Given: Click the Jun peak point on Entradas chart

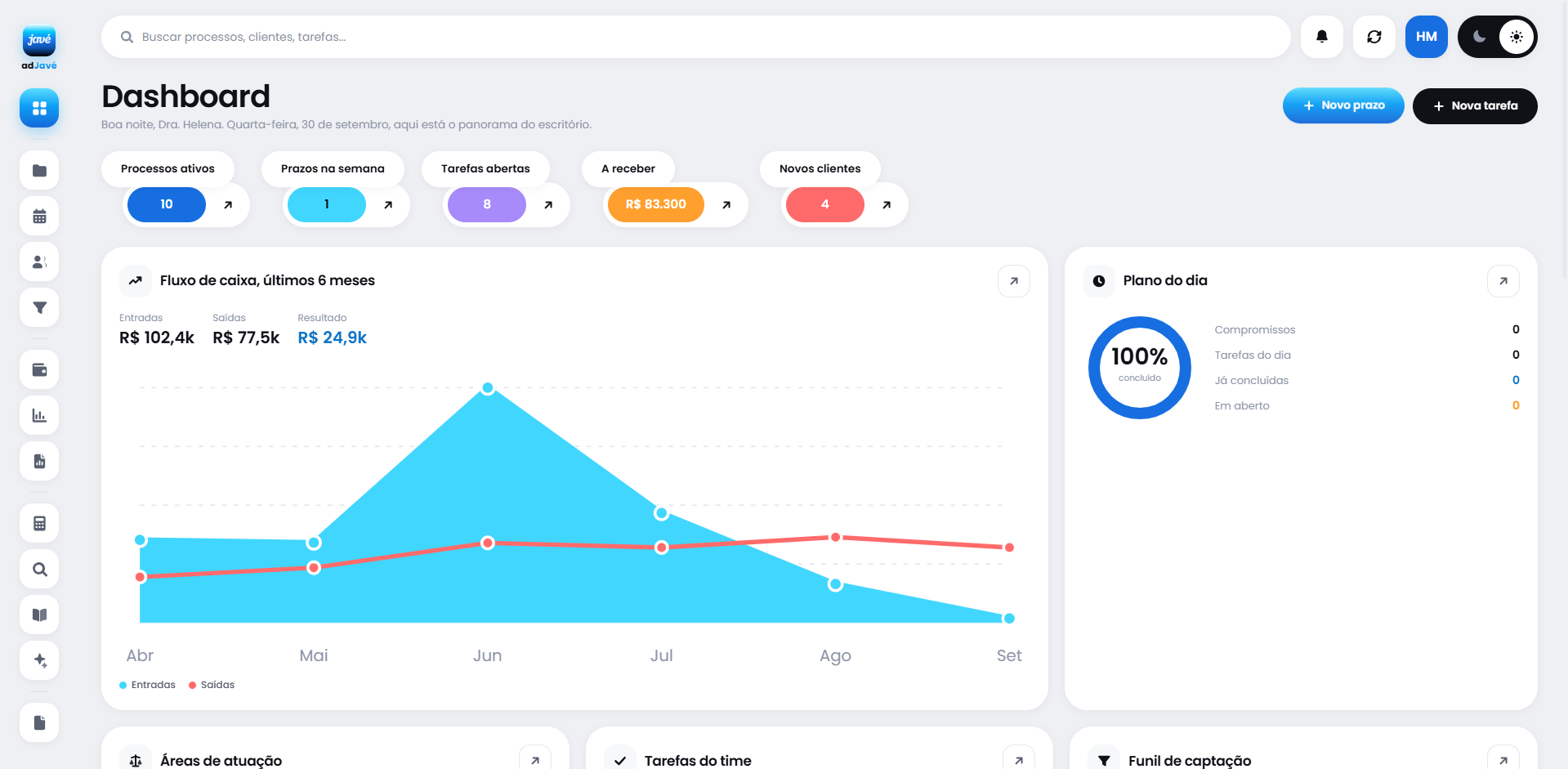Looking at the screenshot, I should point(488,388).
